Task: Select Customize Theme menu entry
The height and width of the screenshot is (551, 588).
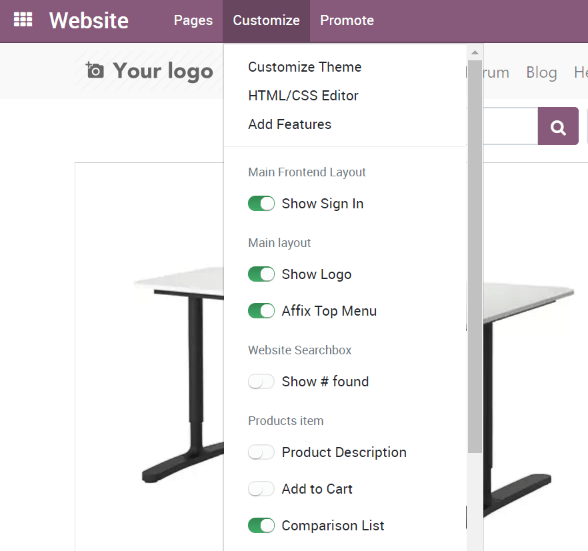Action: pyautogui.click(x=305, y=67)
